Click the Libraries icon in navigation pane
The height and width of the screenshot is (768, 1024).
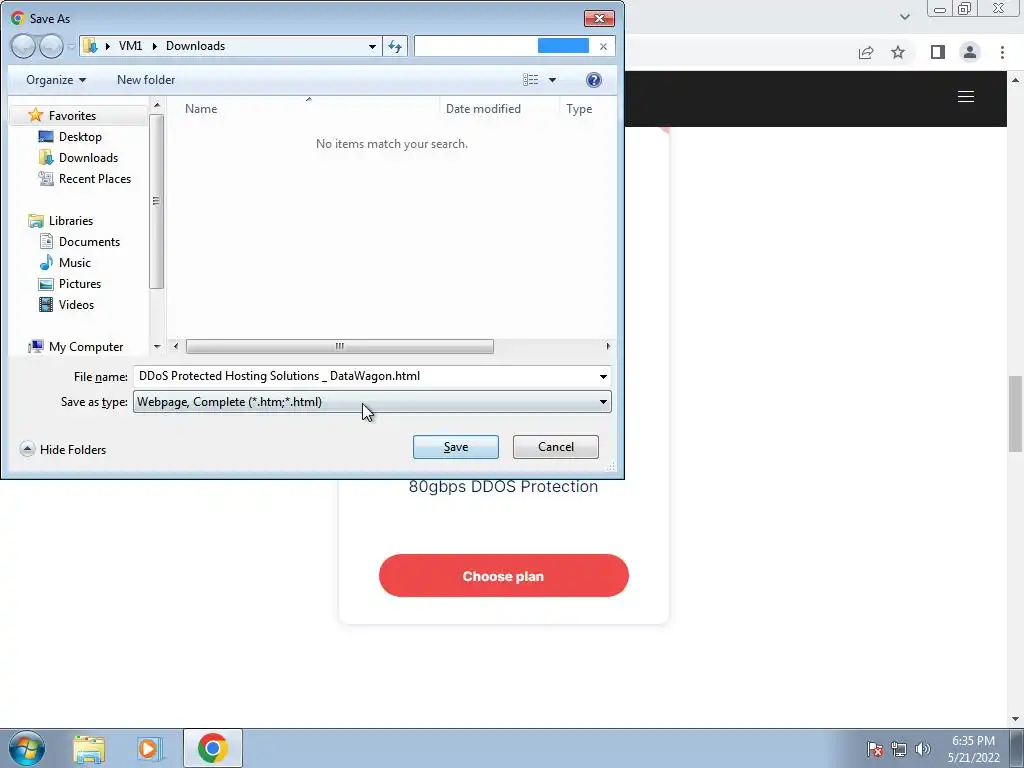(x=36, y=221)
